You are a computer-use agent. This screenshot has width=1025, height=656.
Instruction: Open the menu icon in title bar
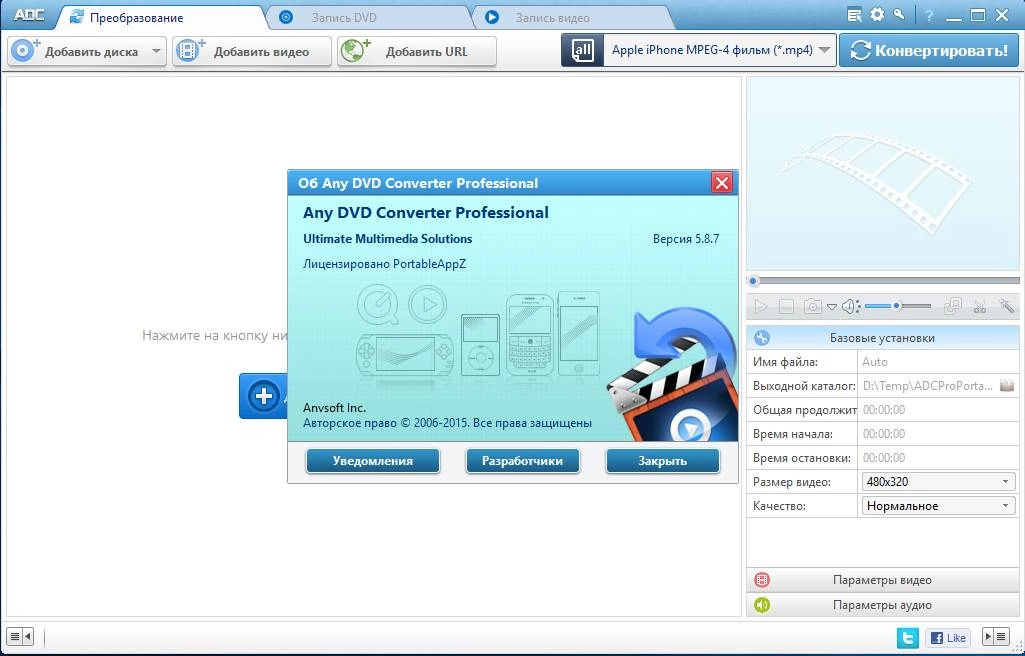pyautogui.click(x=854, y=15)
